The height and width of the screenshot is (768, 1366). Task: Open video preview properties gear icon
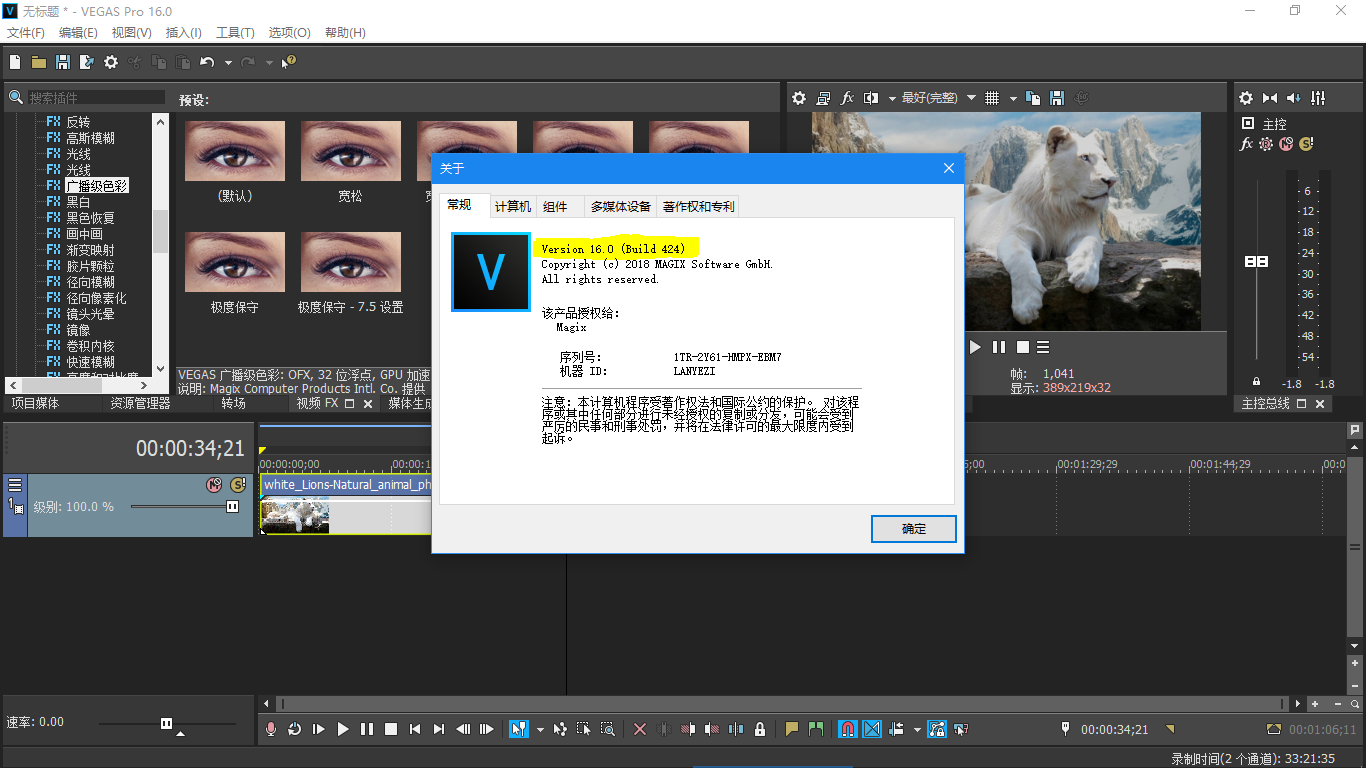(x=799, y=98)
